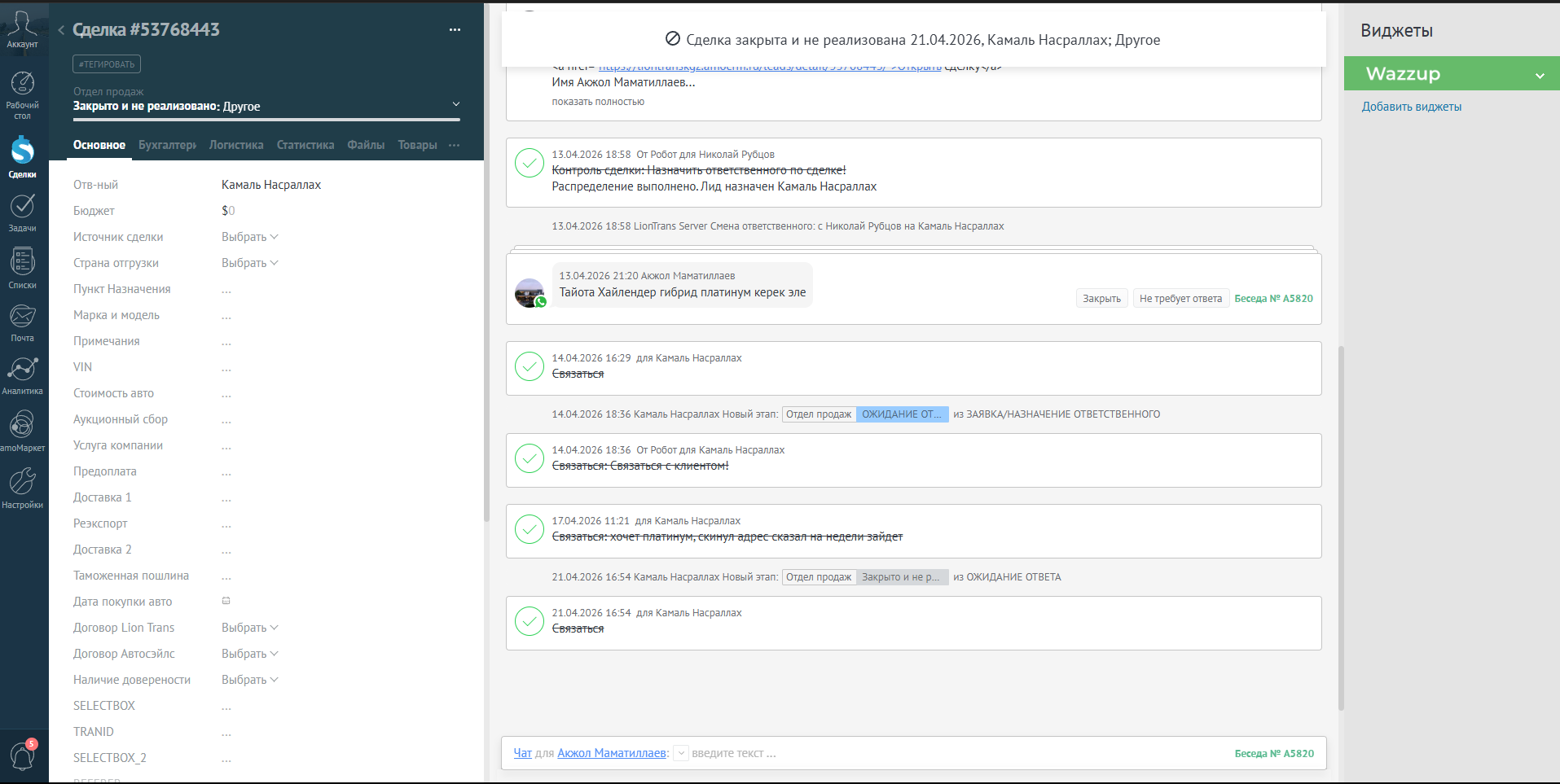Open three-dot menu next to deal title
Viewport: 1560px width, 784px height.
click(x=455, y=30)
